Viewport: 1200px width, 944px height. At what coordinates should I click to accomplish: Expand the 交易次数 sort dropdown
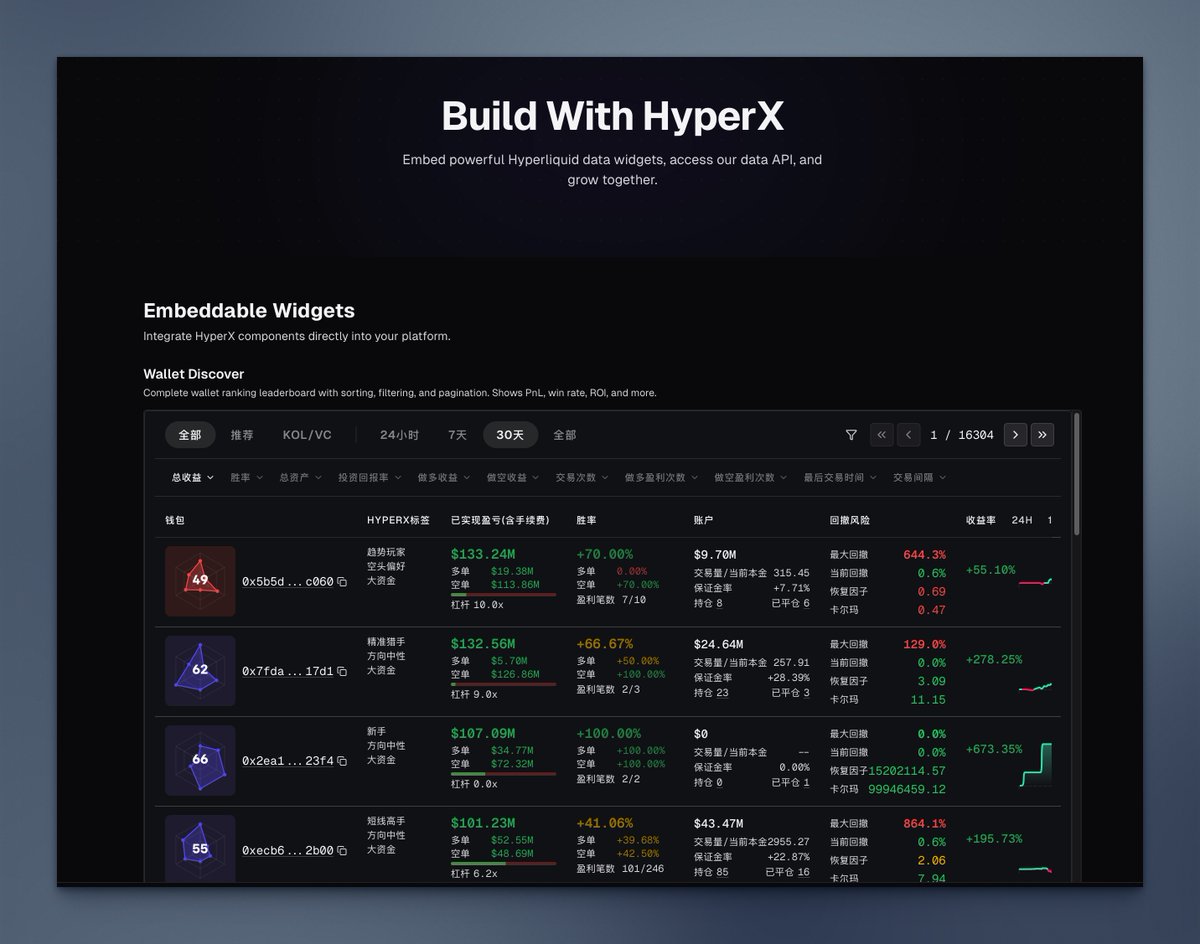point(582,478)
